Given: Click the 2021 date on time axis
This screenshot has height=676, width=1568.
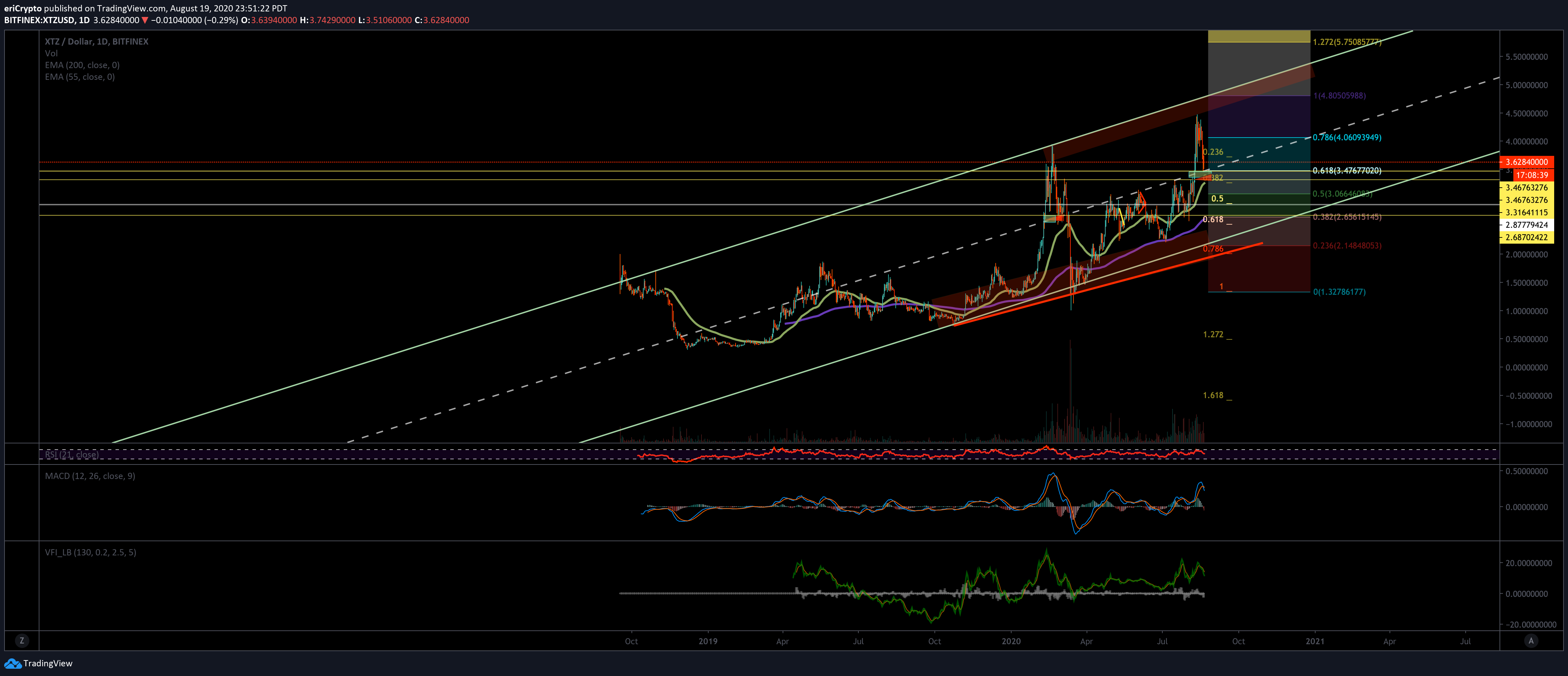Looking at the screenshot, I should tap(1315, 641).
